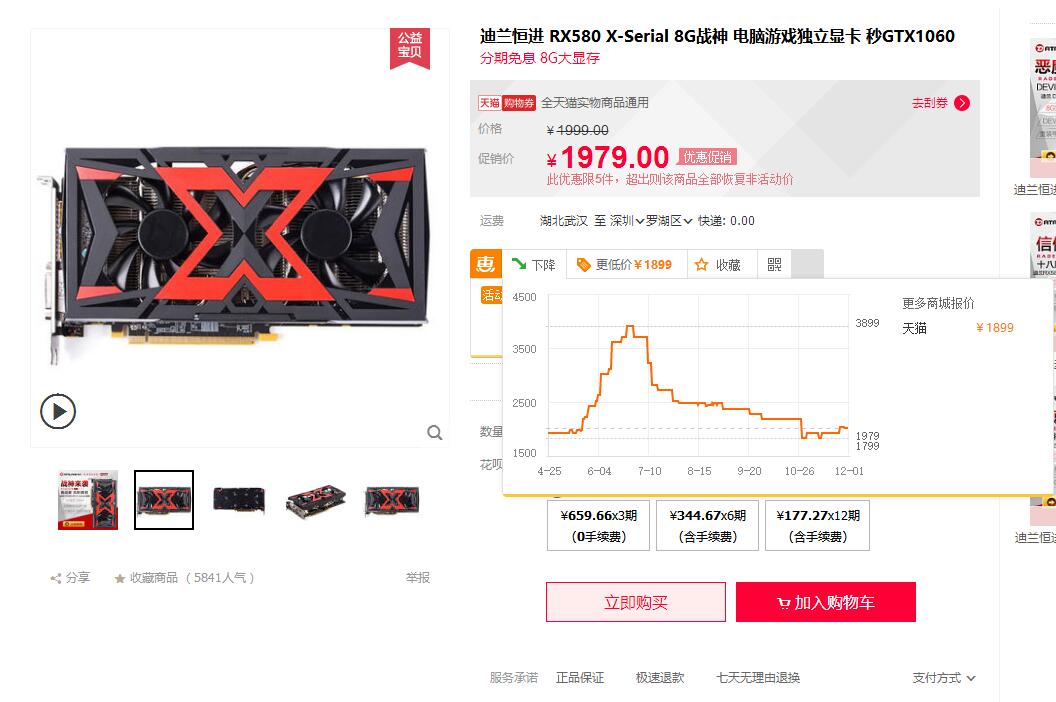Play the product video on the main image
The image size is (1056, 702).
[58, 411]
